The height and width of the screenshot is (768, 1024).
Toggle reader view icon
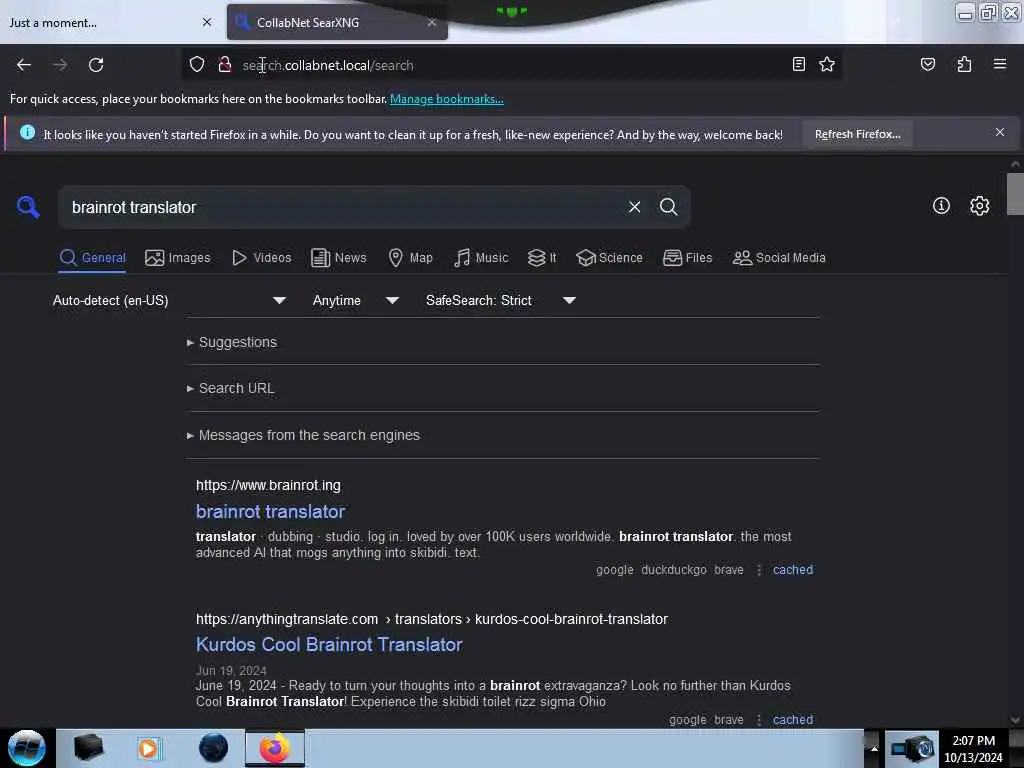point(798,64)
